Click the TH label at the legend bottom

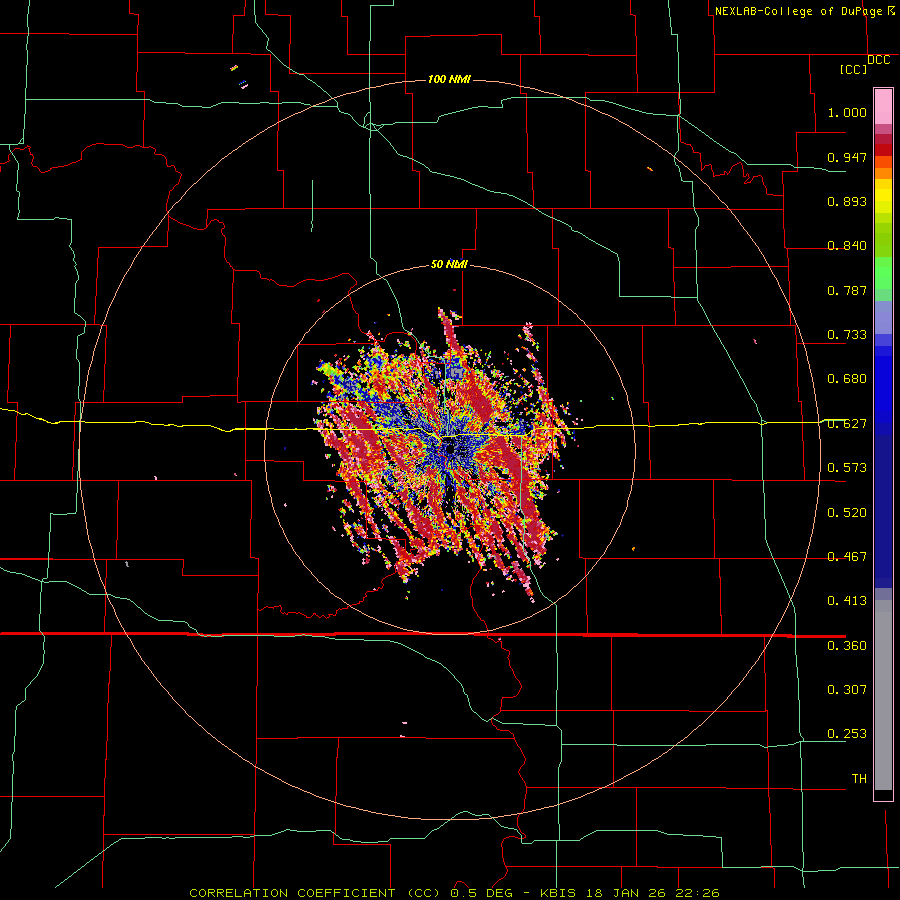[x=859, y=779]
